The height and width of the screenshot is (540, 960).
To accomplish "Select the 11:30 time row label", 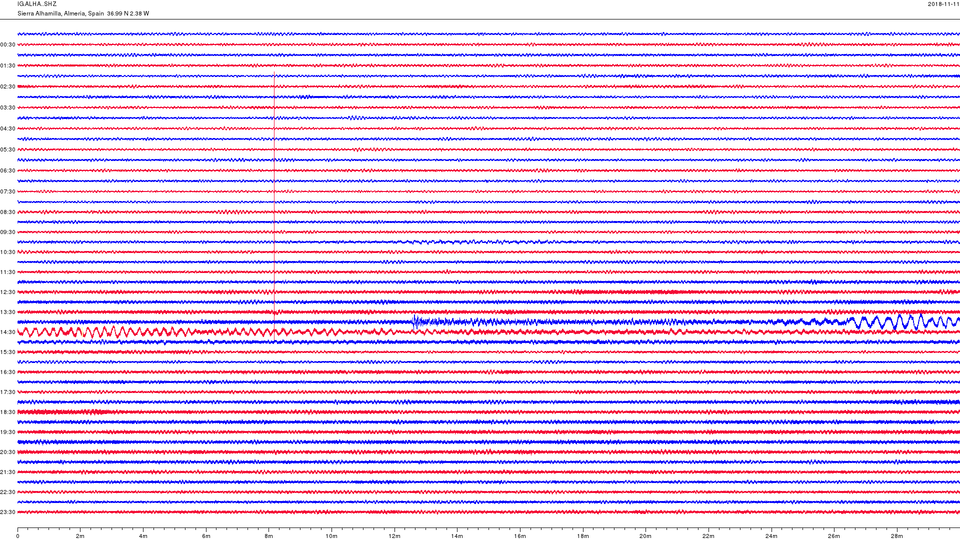I will coord(7,272).
